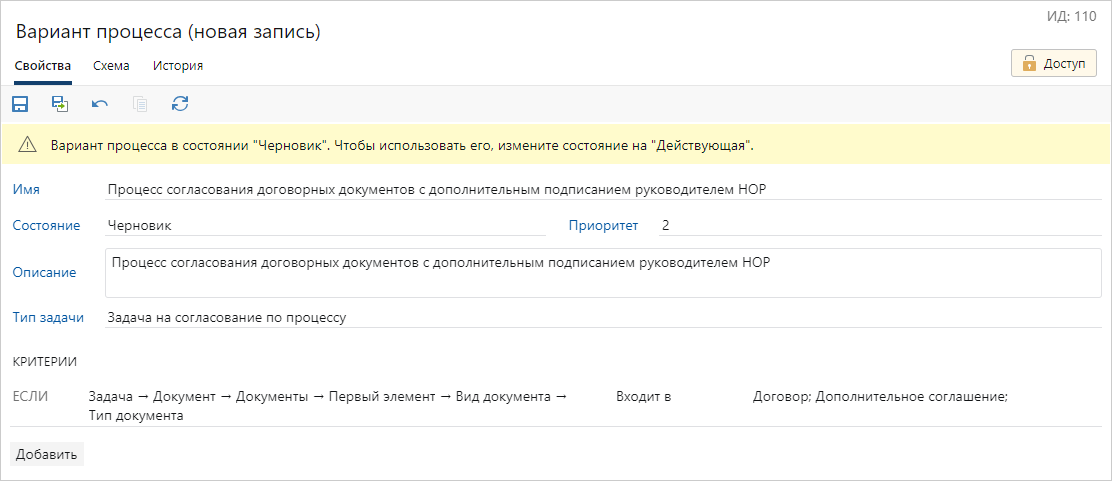This screenshot has height=481, width=1112.
Task: Open the Состояние field showing Черновик
Action: (324, 226)
